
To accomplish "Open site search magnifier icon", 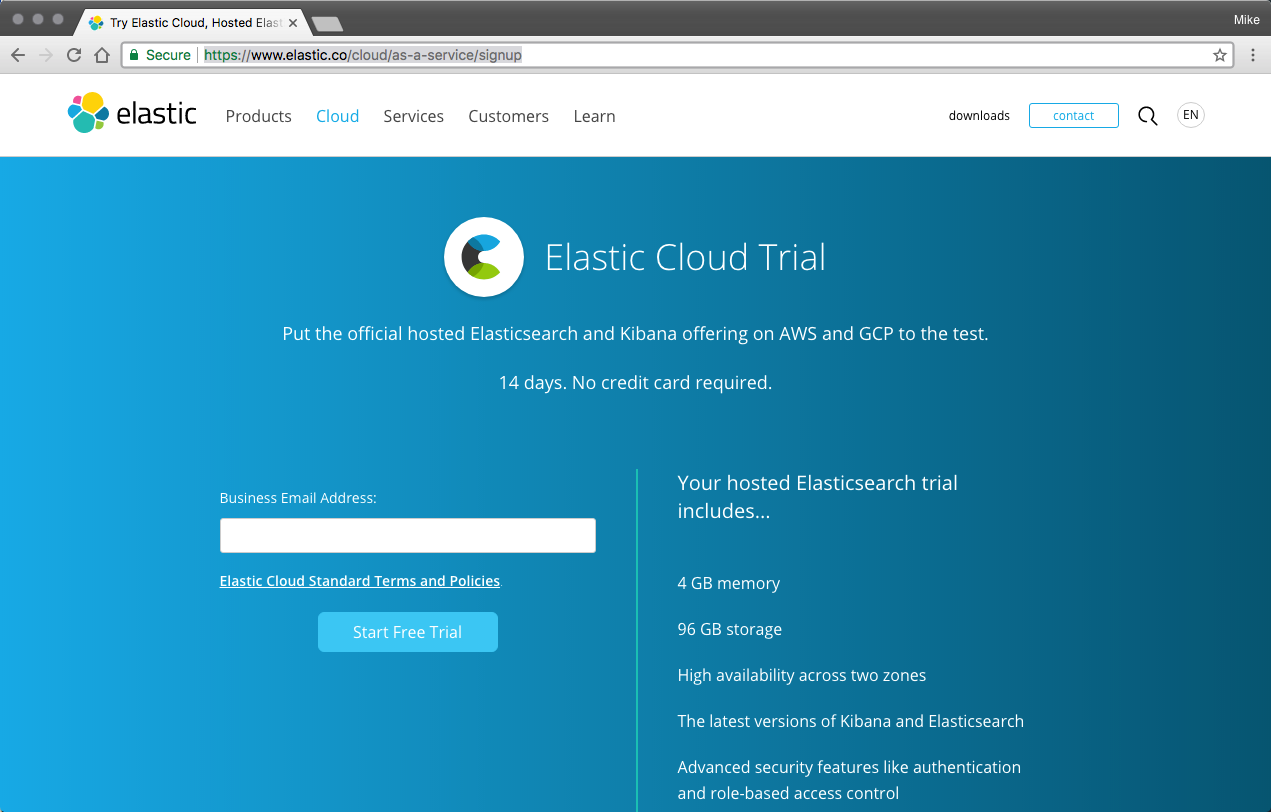I will tap(1148, 116).
